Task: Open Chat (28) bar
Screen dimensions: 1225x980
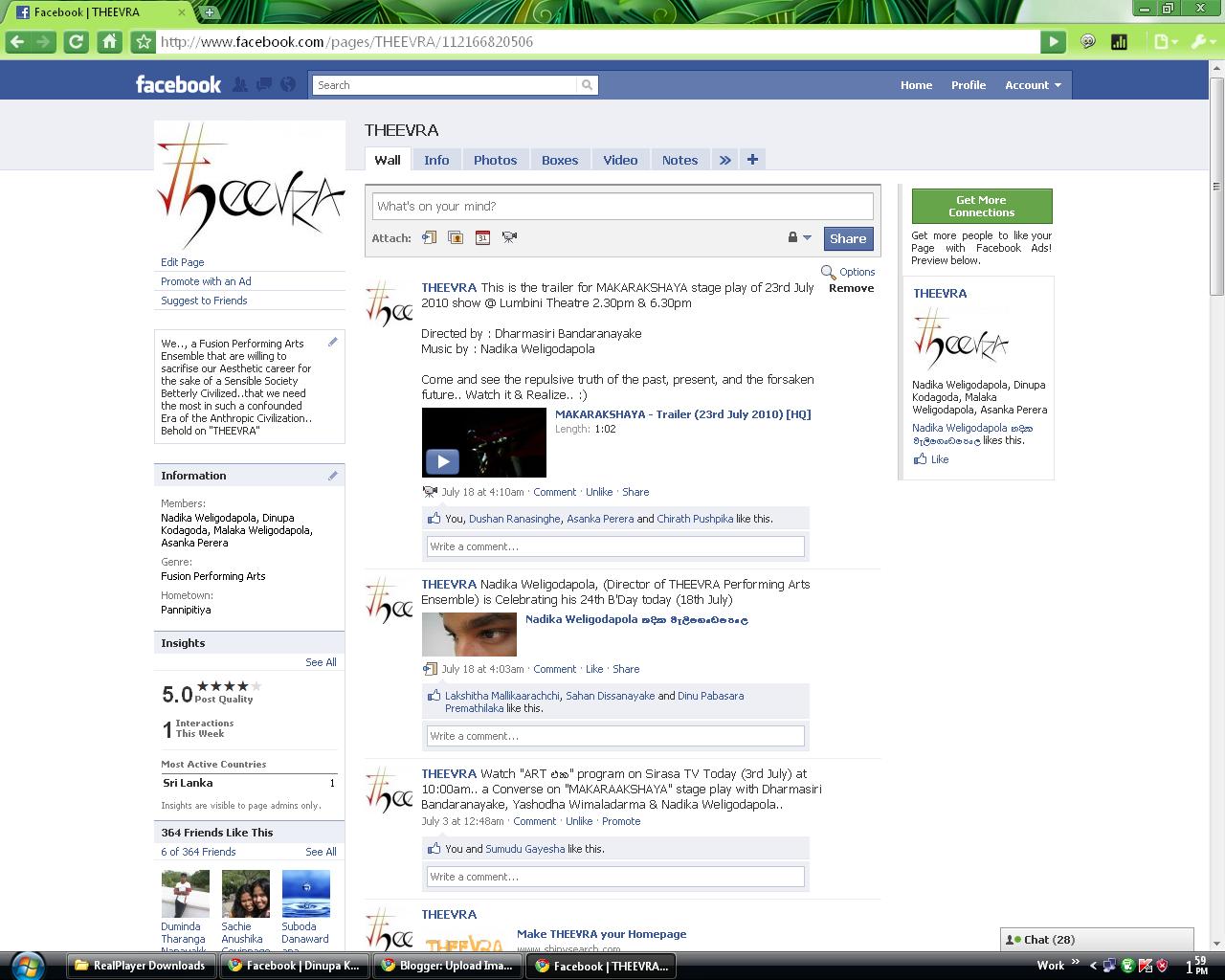Action: pos(1097,940)
